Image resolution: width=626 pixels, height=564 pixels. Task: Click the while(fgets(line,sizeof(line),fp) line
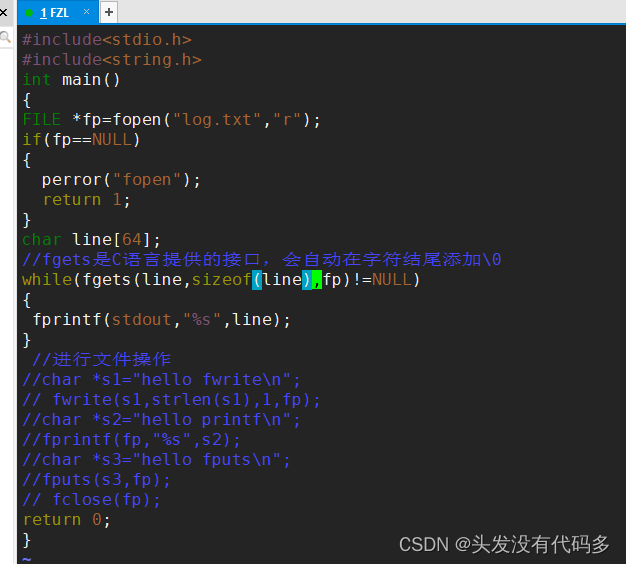(x=221, y=279)
